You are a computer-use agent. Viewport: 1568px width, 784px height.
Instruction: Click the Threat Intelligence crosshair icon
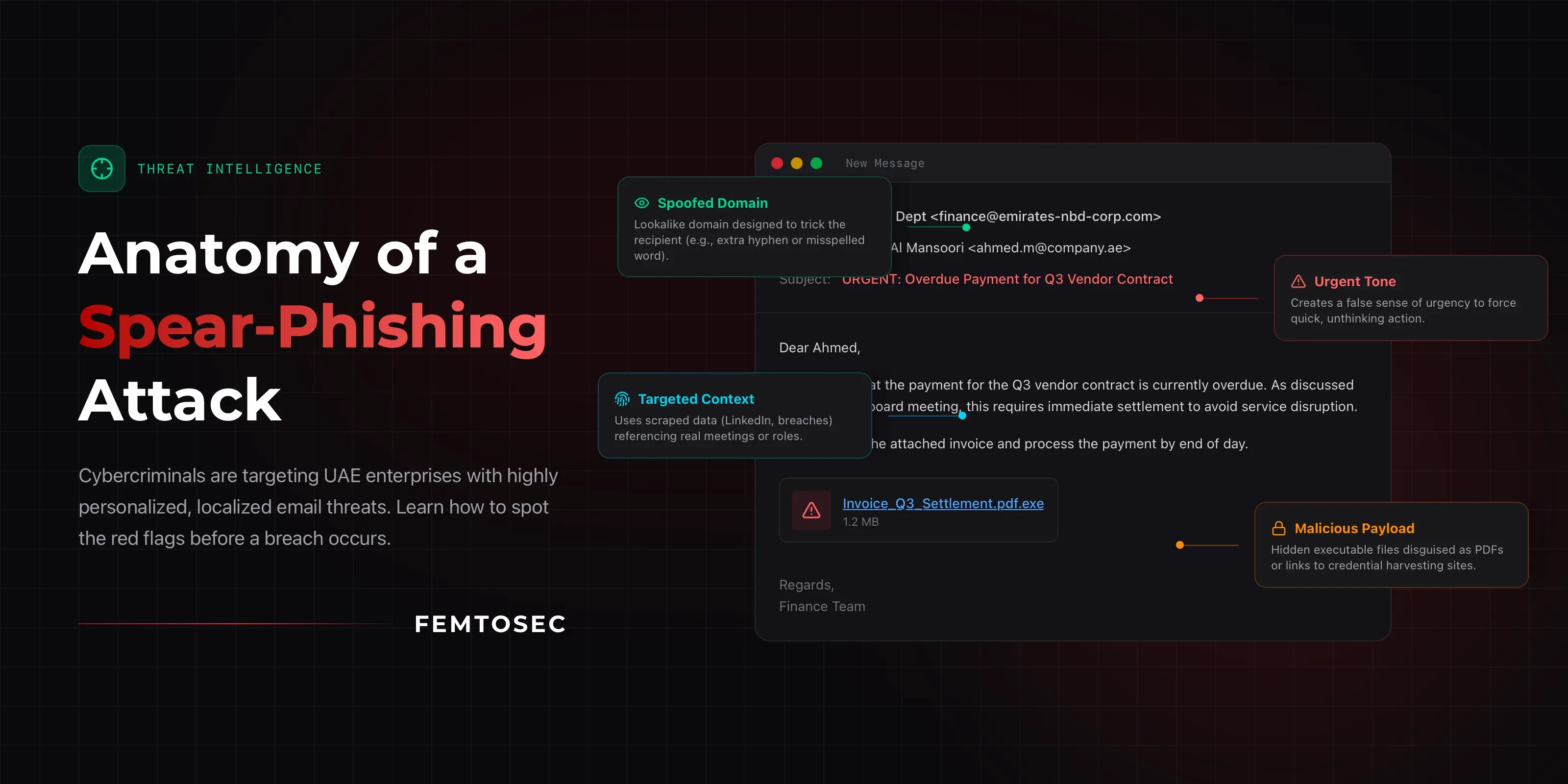click(x=101, y=169)
